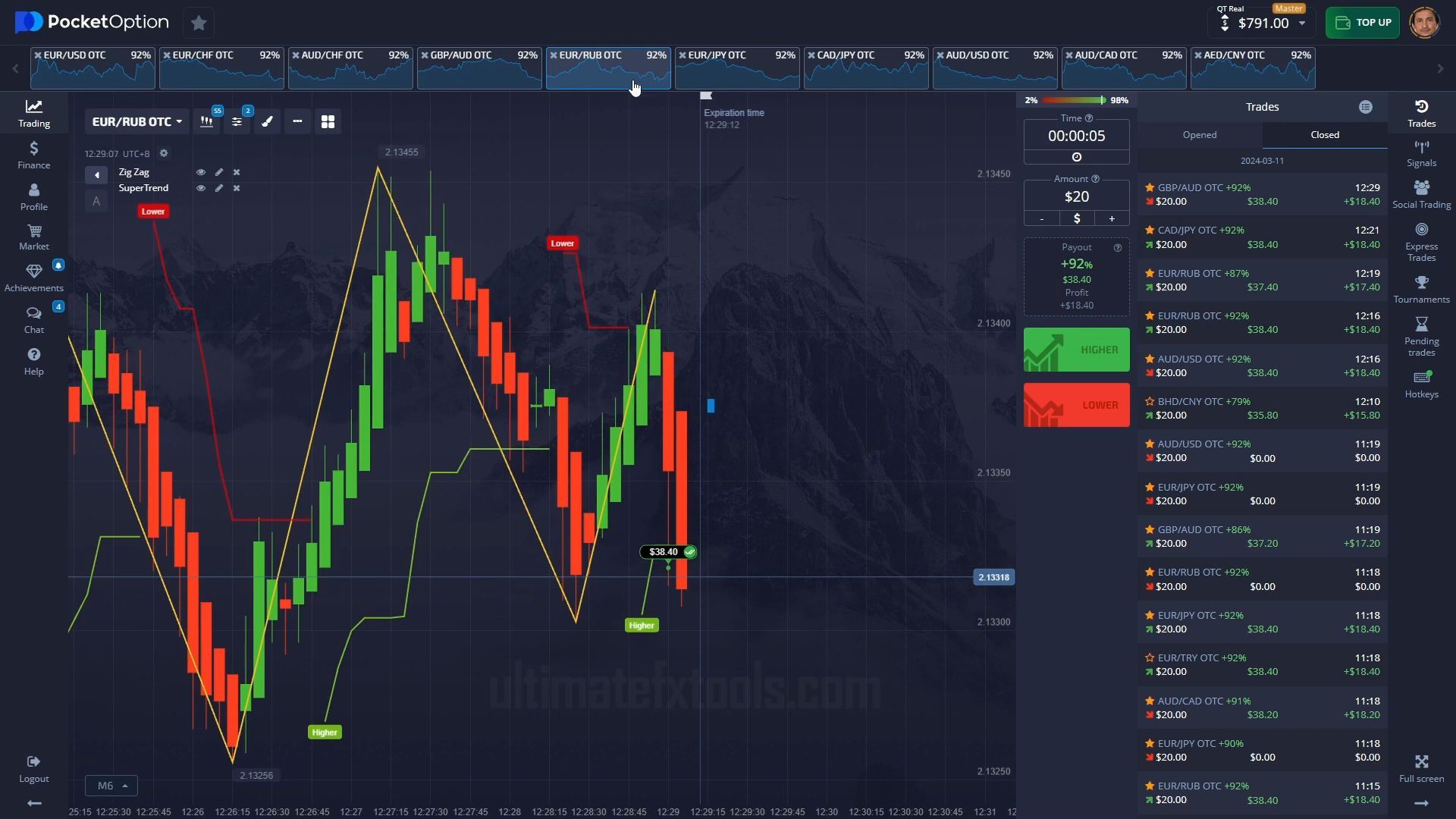Hide the SuperTrend indicator with eye icon
The image size is (1456, 819).
201,188
